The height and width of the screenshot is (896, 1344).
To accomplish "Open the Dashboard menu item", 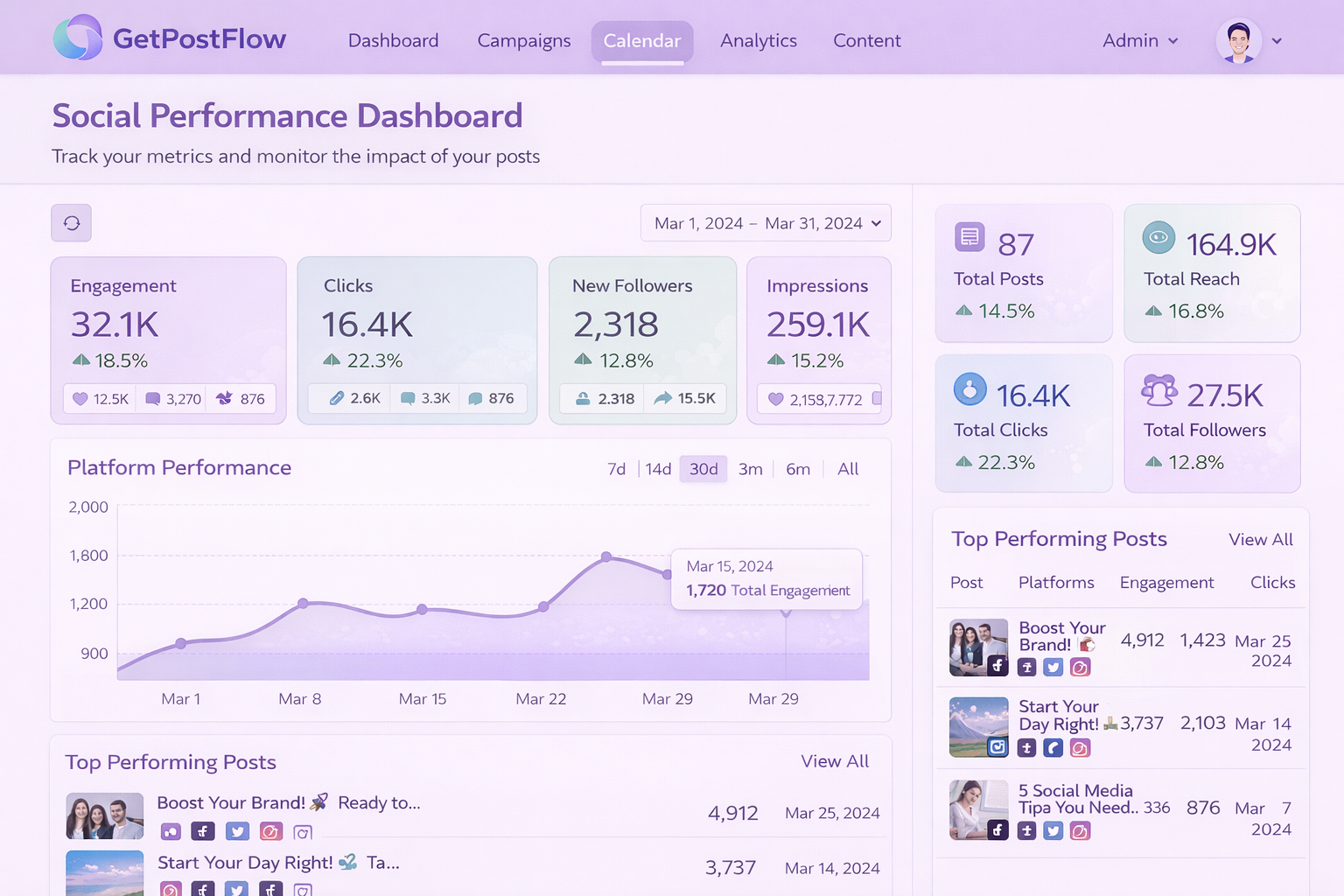I will [393, 40].
